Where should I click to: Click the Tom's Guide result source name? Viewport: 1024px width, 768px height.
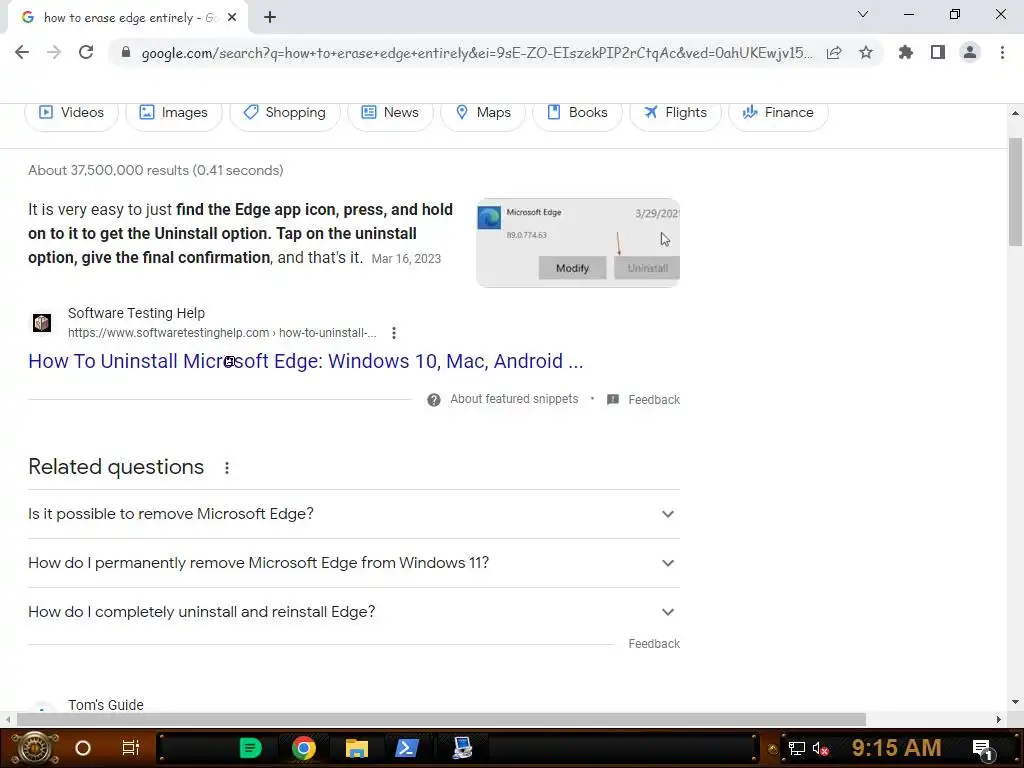106,705
